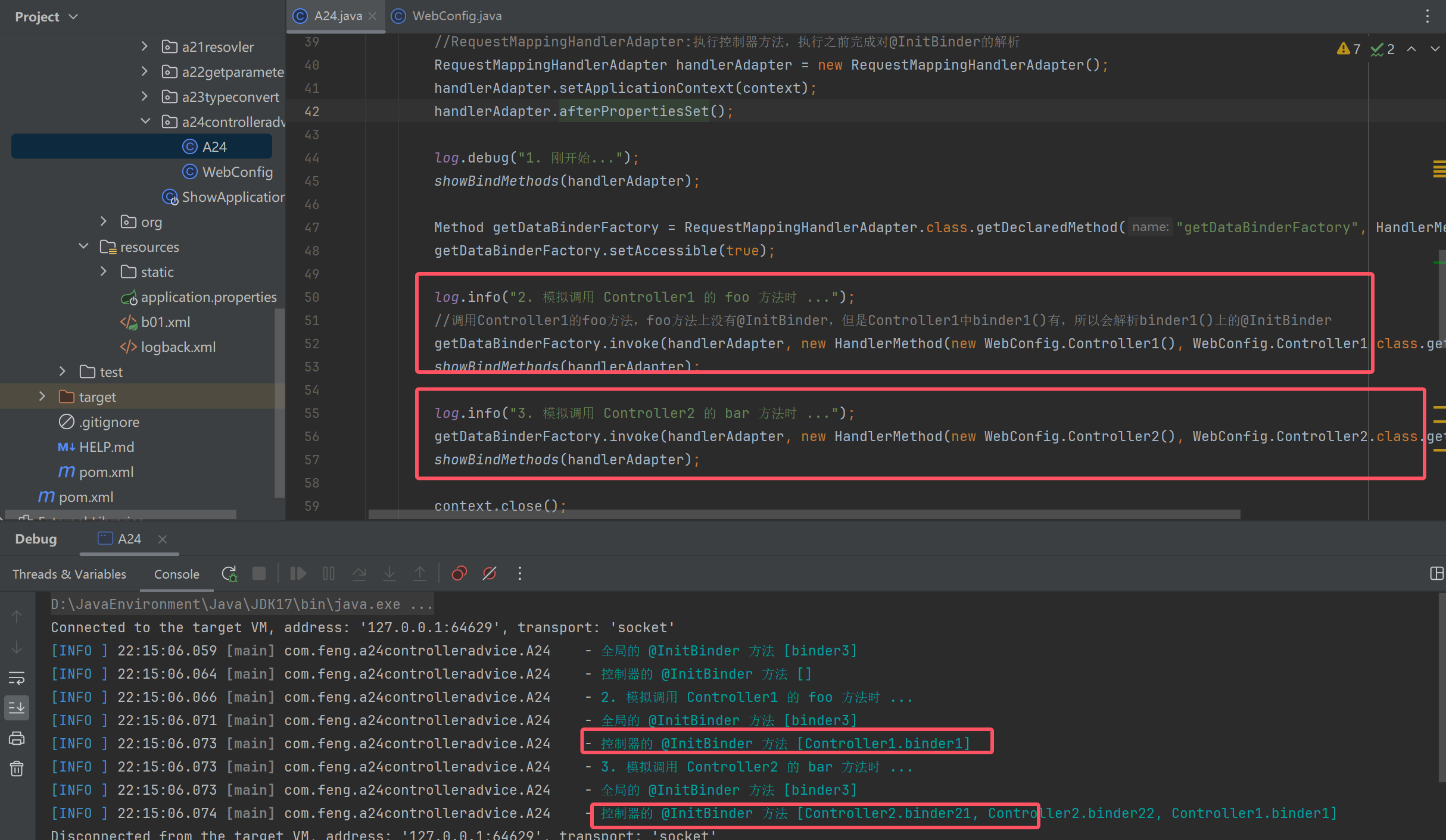
Task: Open application.properties file
Action: coord(199,296)
